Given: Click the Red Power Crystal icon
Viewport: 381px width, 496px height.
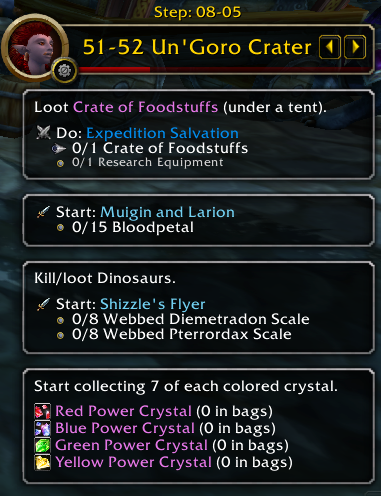Looking at the screenshot, I should click(x=43, y=411).
